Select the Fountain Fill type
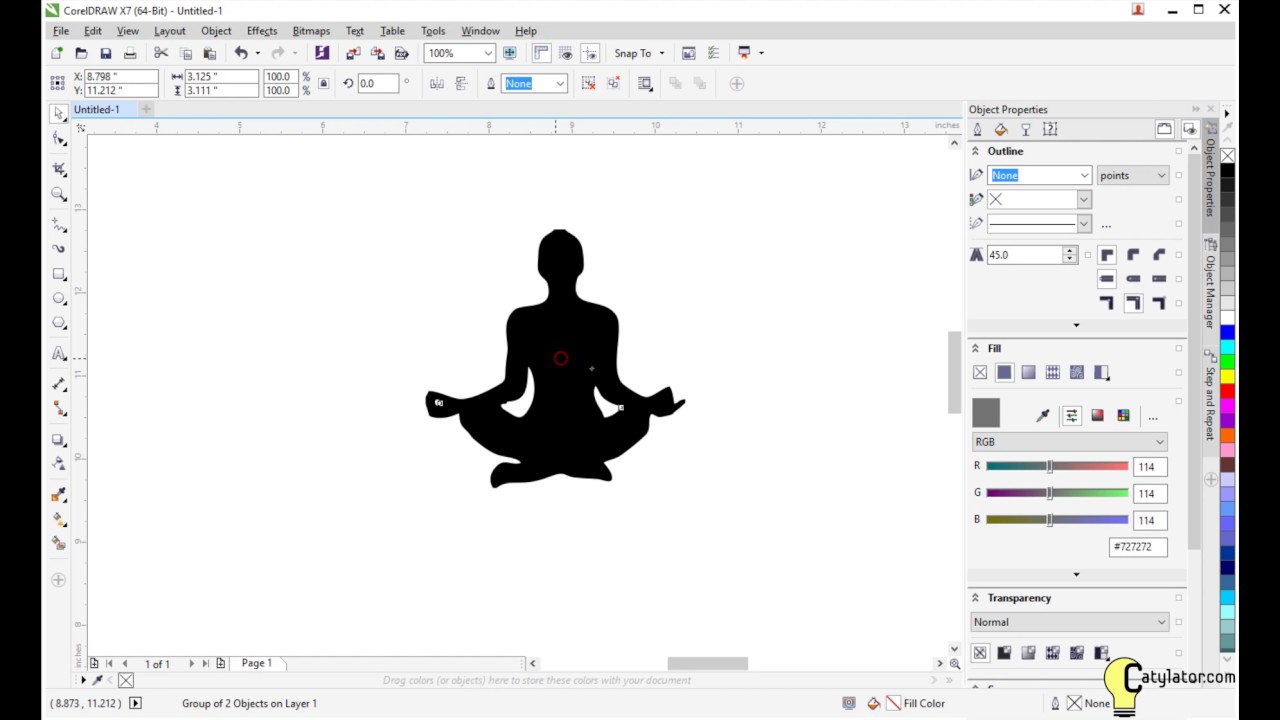 point(1028,372)
